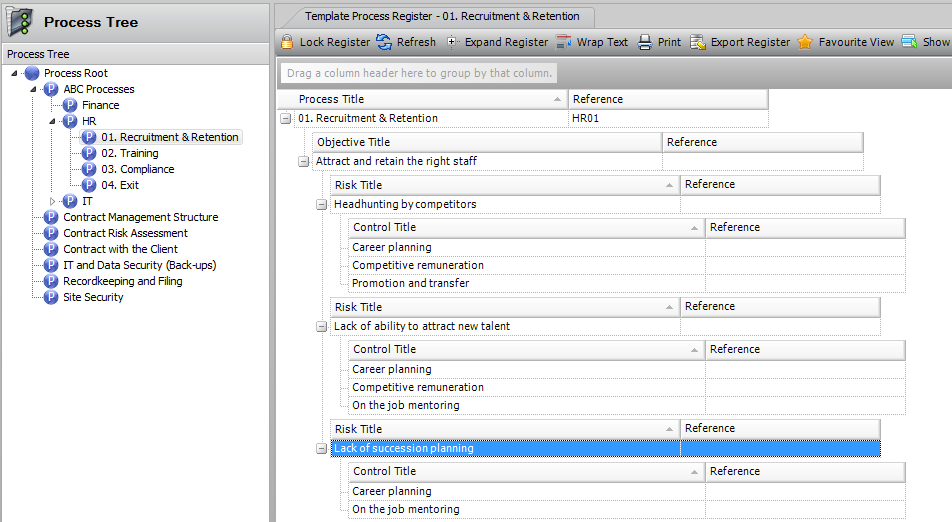The image size is (952, 522).
Task: Collapse the ABC Processes tree node
Action: [x=33, y=89]
